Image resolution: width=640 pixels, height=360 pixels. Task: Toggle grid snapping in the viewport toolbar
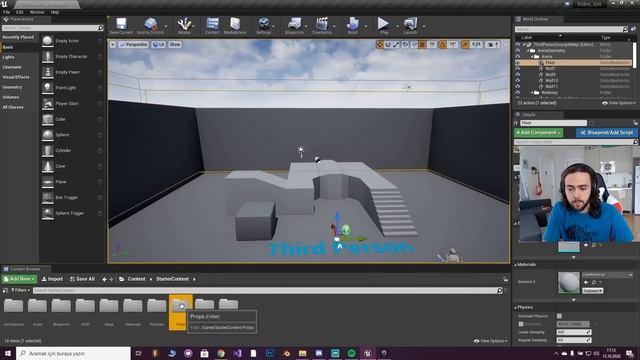[422, 44]
